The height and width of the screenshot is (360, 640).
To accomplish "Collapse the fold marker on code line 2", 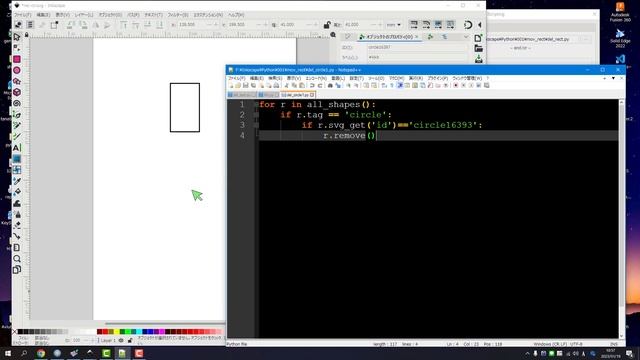I will tap(256, 115).
